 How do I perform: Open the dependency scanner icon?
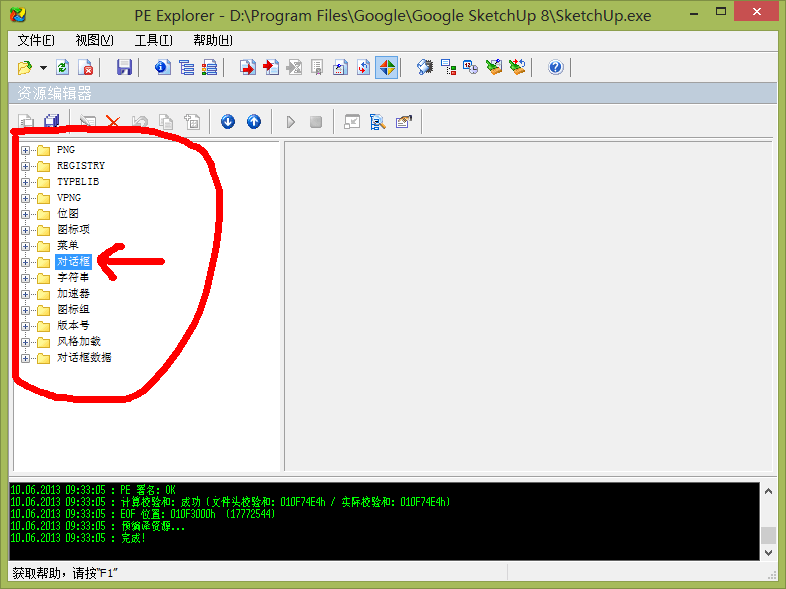448,67
